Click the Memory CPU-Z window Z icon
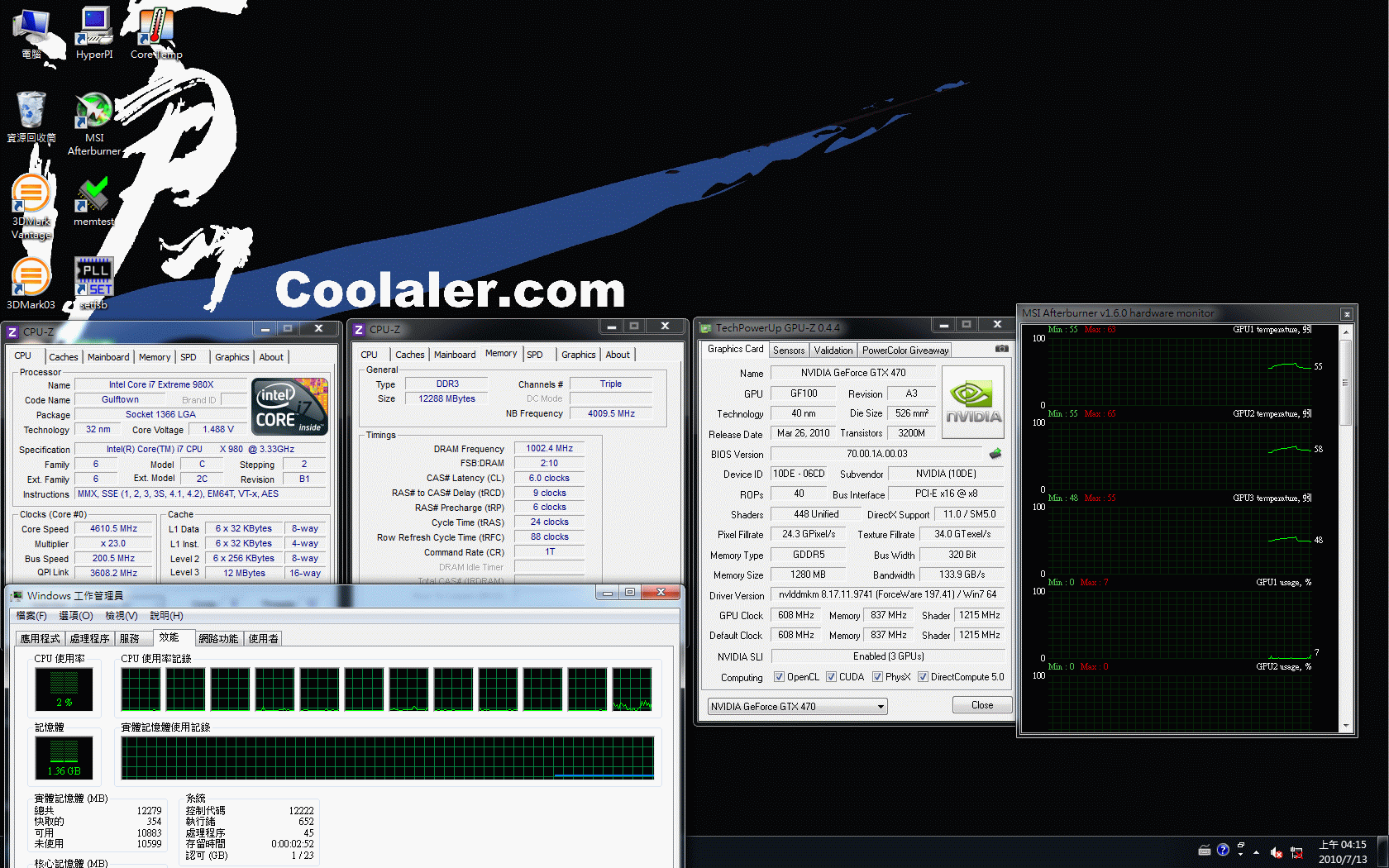The image size is (1389, 868). tap(359, 329)
